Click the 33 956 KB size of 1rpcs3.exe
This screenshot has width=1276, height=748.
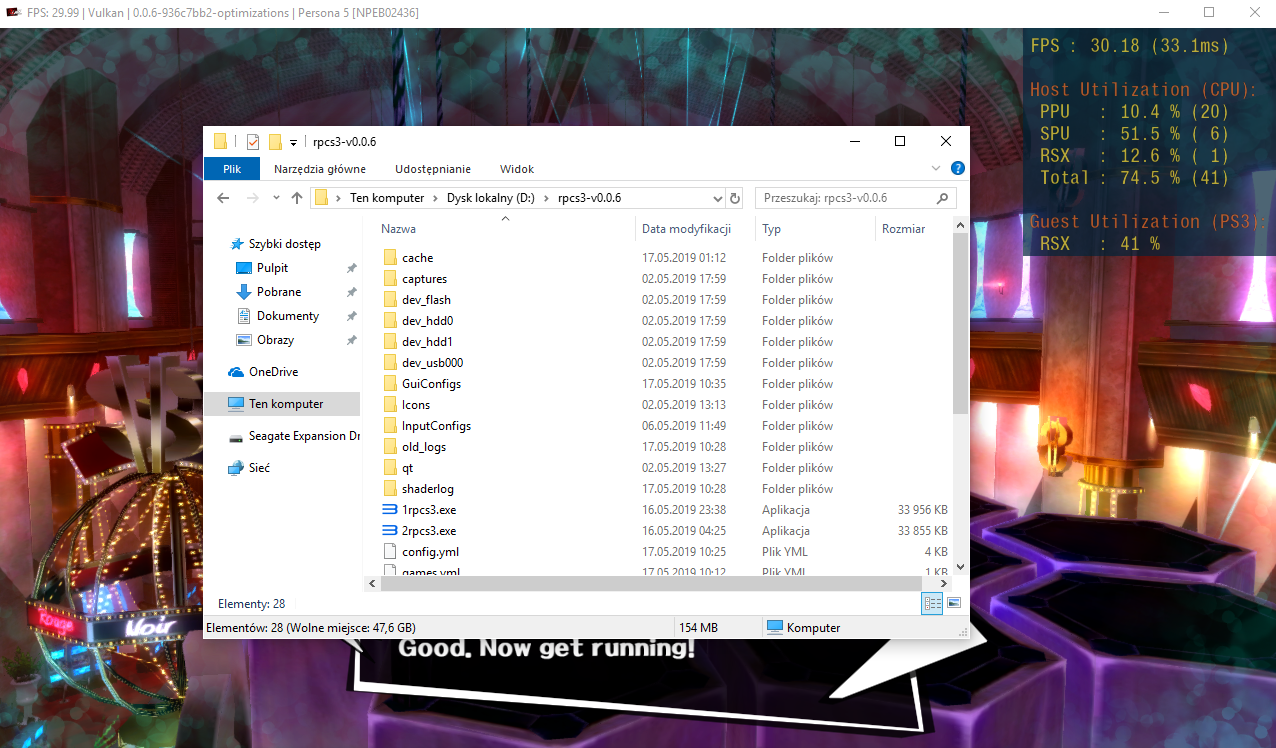[922, 510]
